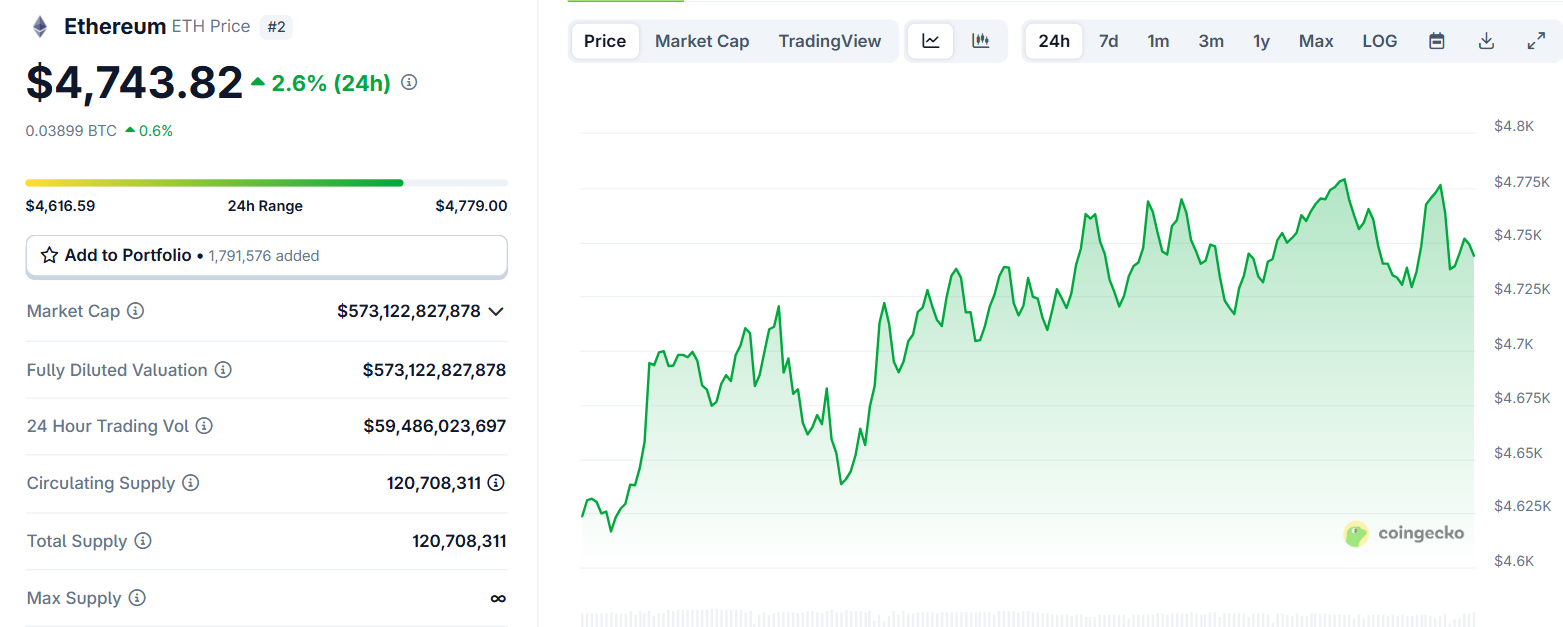Click the Add to Portfolio button
The width and height of the screenshot is (1563, 627).
point(267,256)
